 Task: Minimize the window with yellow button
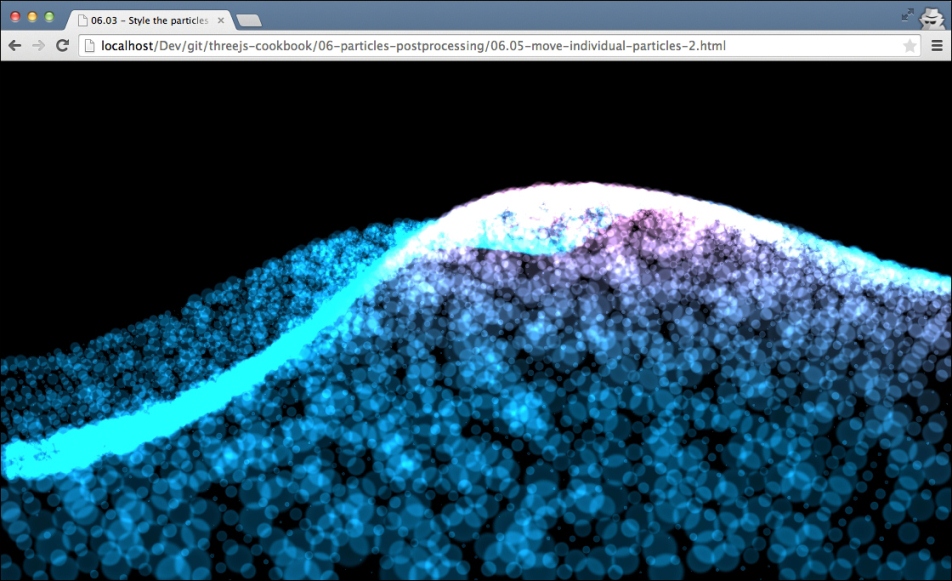pyautogui.click(x=32, y=17)
